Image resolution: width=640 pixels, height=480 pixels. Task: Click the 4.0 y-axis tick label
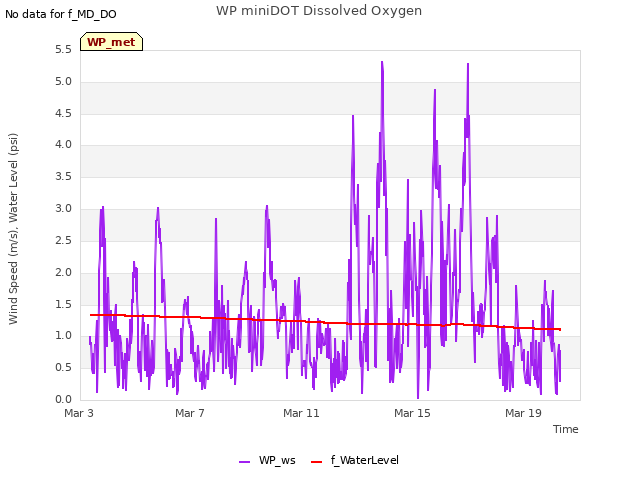(63, 144)
